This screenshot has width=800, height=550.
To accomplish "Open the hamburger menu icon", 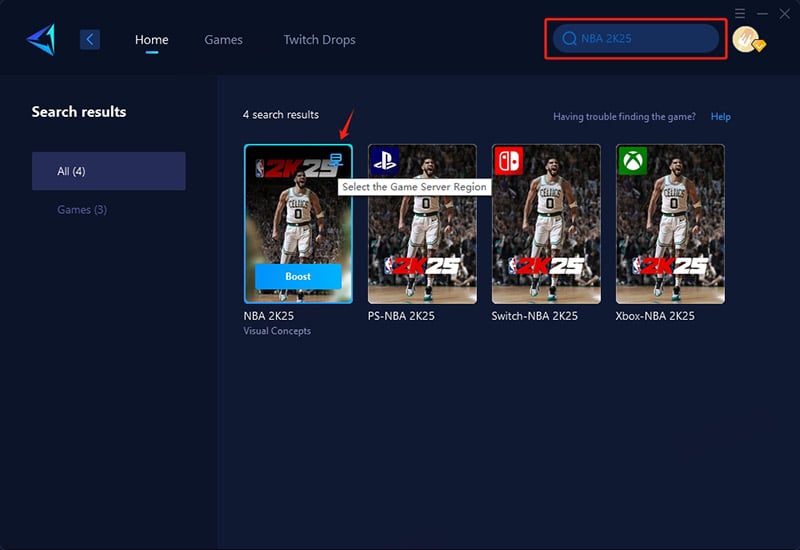I will [740, 13].
